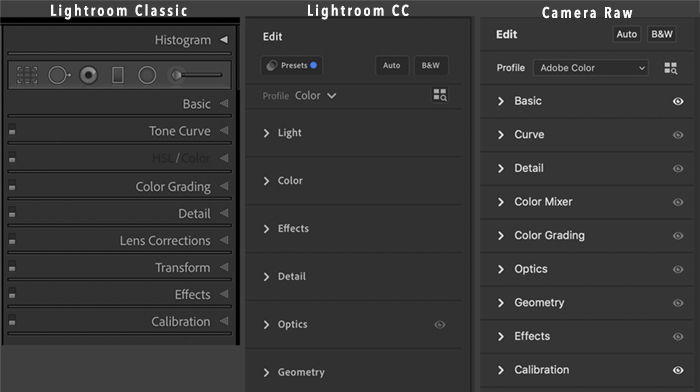The image size is (700, 392).
Task: Click B&W button in Lightroom CC
Action: pyautogui.click(x=430, y=65)
